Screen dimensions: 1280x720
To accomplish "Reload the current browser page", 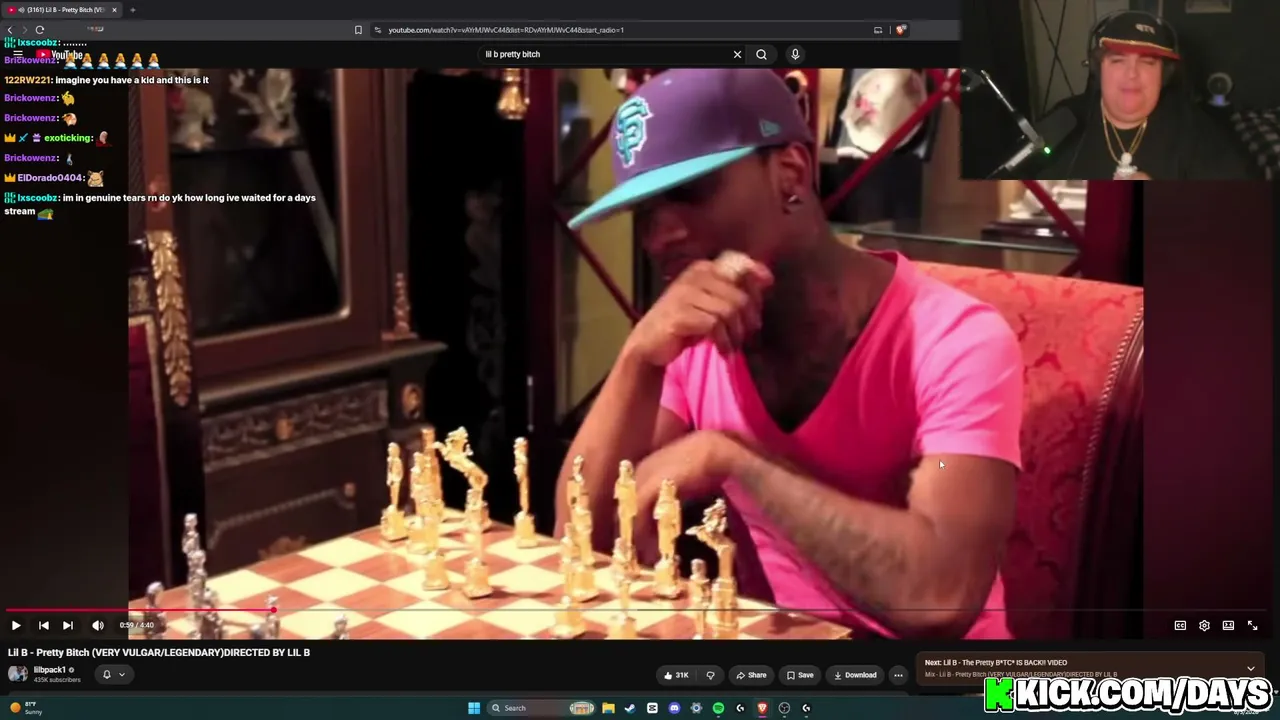I will coord(40,30).
